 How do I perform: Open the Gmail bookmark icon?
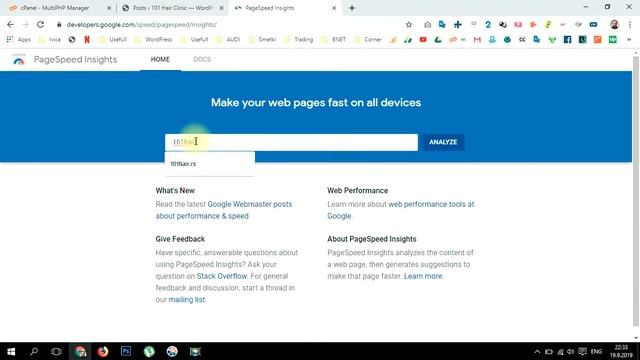point(477,40)
